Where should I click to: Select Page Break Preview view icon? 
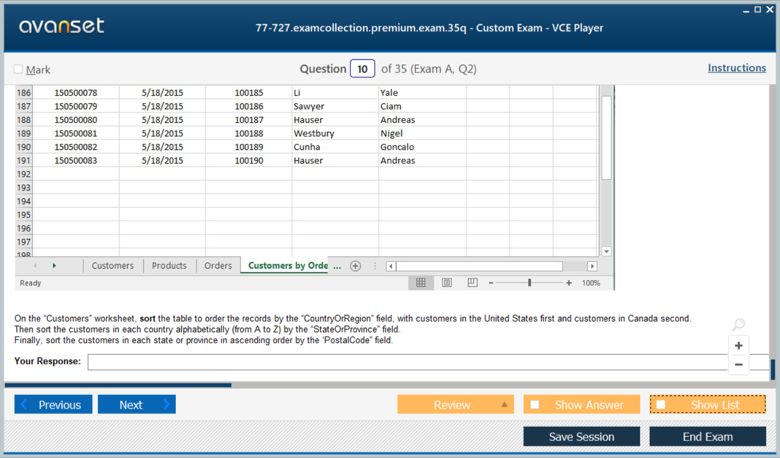472,283
